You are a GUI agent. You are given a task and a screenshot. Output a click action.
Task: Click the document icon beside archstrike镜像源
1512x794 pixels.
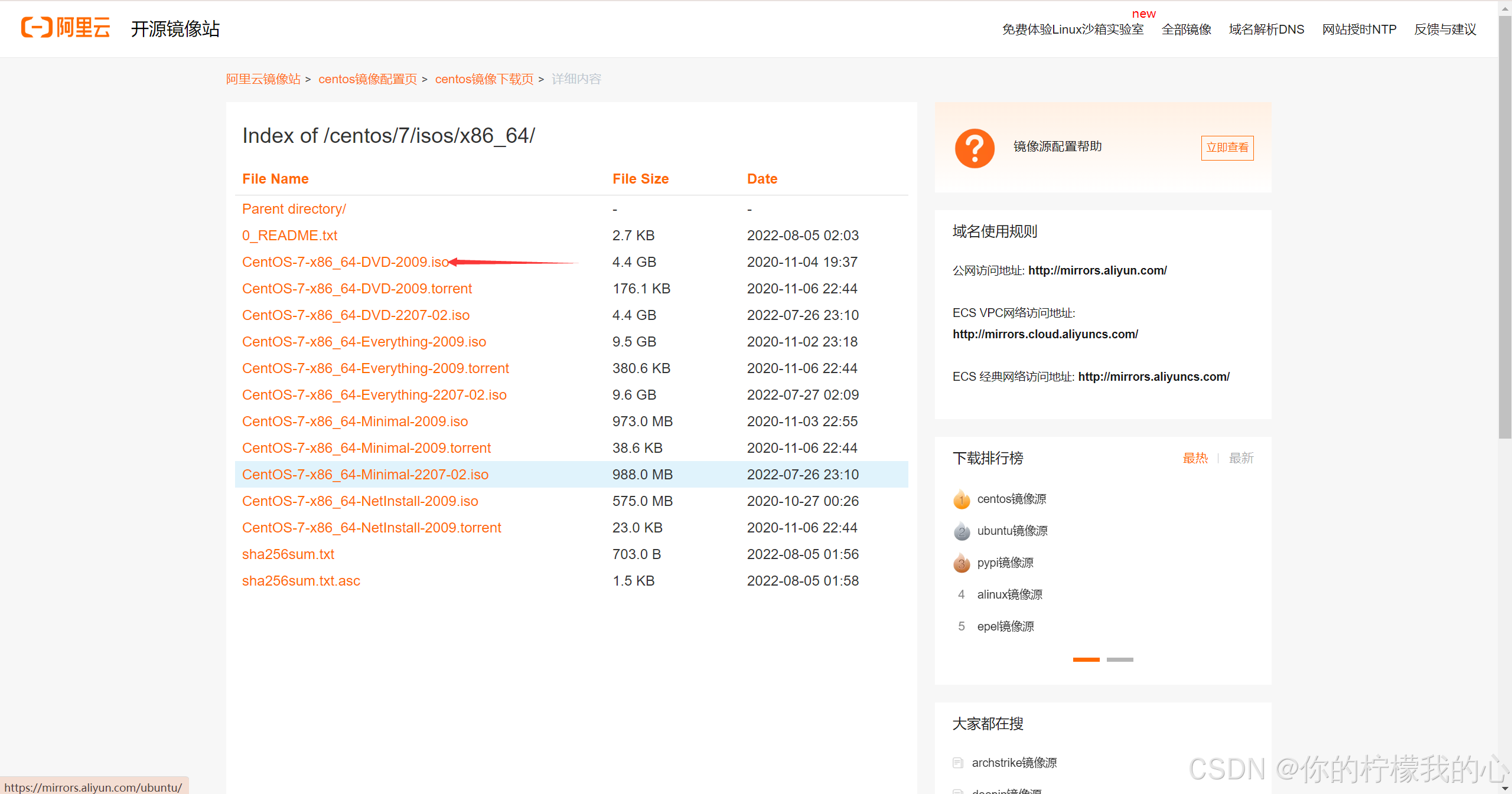[x=958, y=763]
